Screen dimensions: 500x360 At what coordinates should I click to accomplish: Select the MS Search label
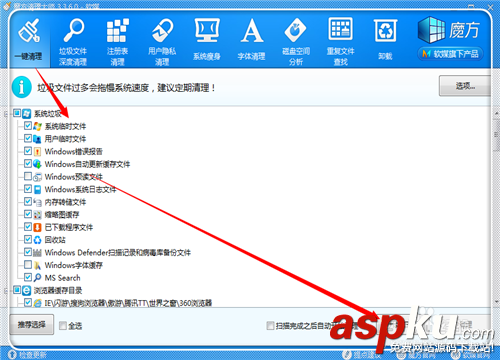tap(63, 278)
